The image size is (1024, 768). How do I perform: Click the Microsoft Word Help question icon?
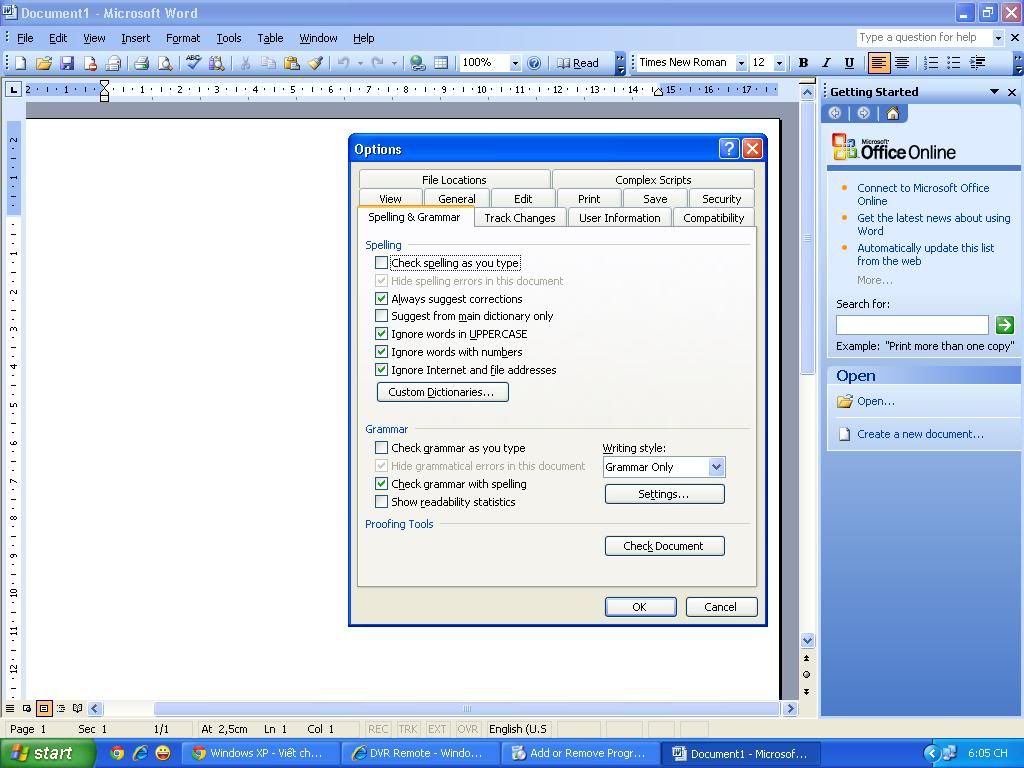click(x=534, y=63)
